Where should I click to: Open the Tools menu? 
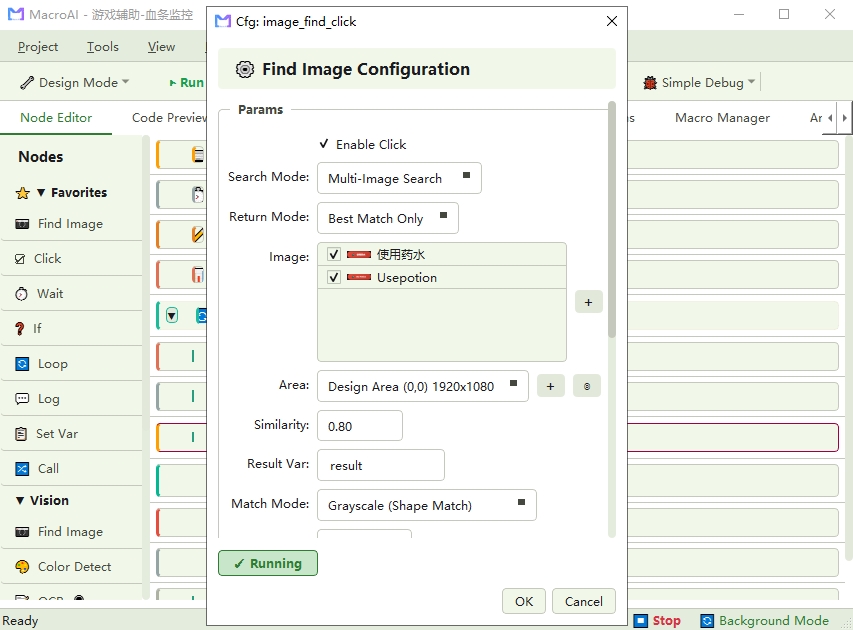coord(103,47)
